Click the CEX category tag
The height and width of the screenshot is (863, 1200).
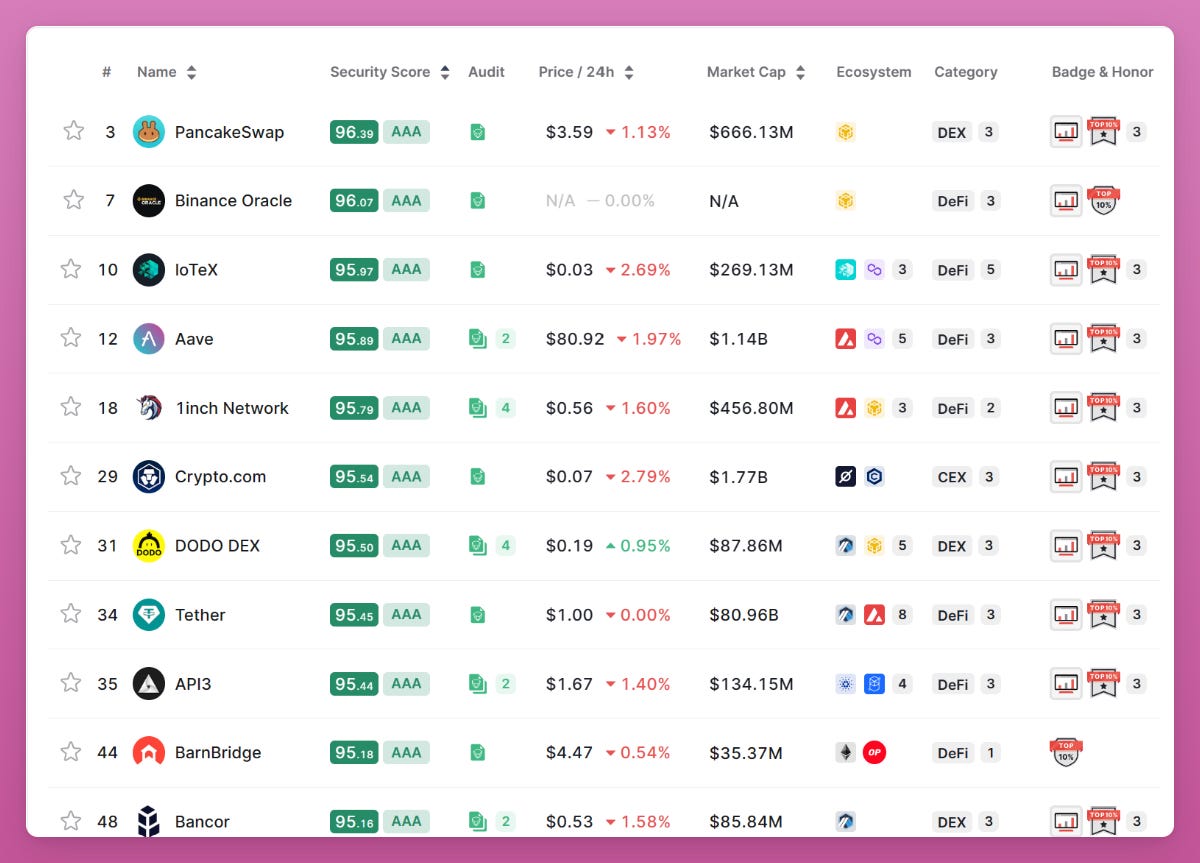point(952,476)
